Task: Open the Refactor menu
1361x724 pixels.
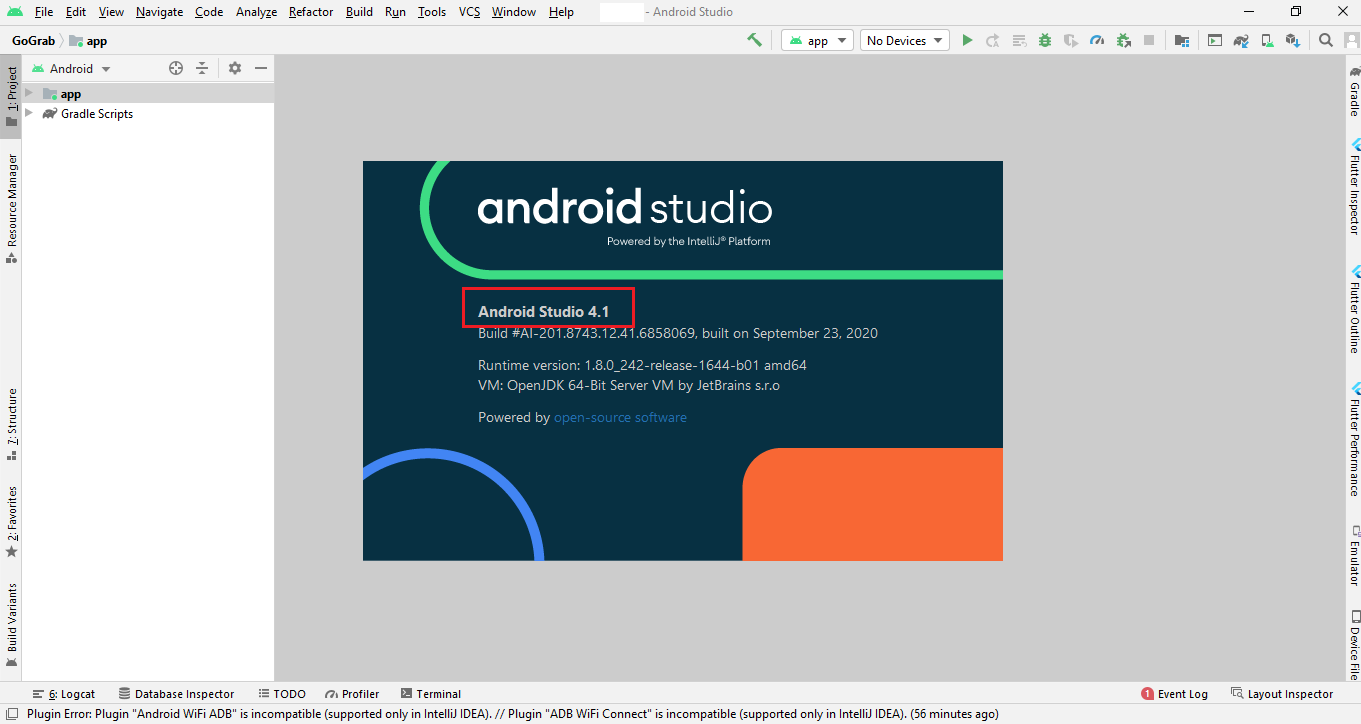Action: tap(310, 12)
